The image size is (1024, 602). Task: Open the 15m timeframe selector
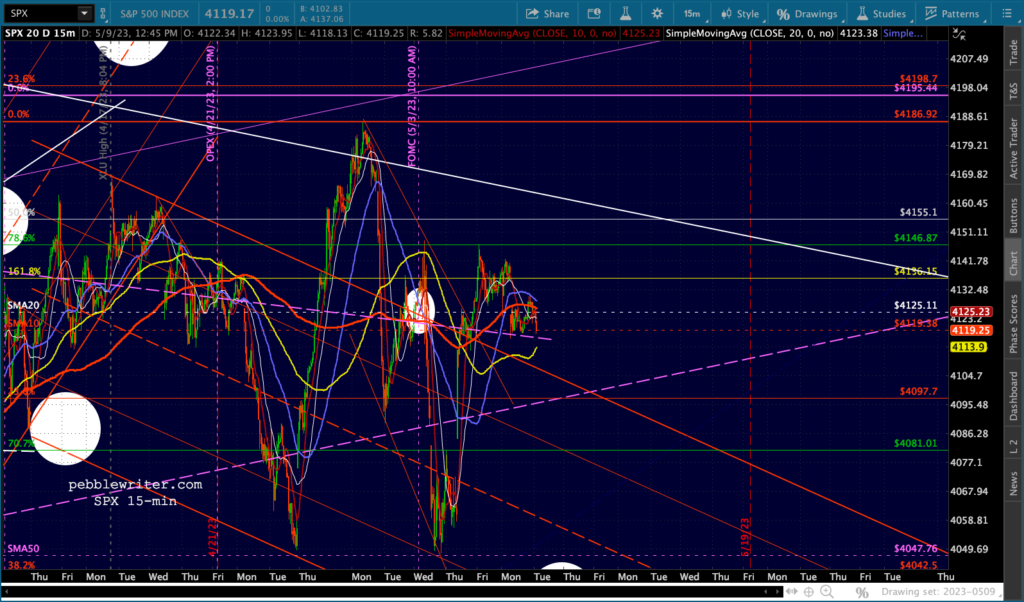coord(691,13)
